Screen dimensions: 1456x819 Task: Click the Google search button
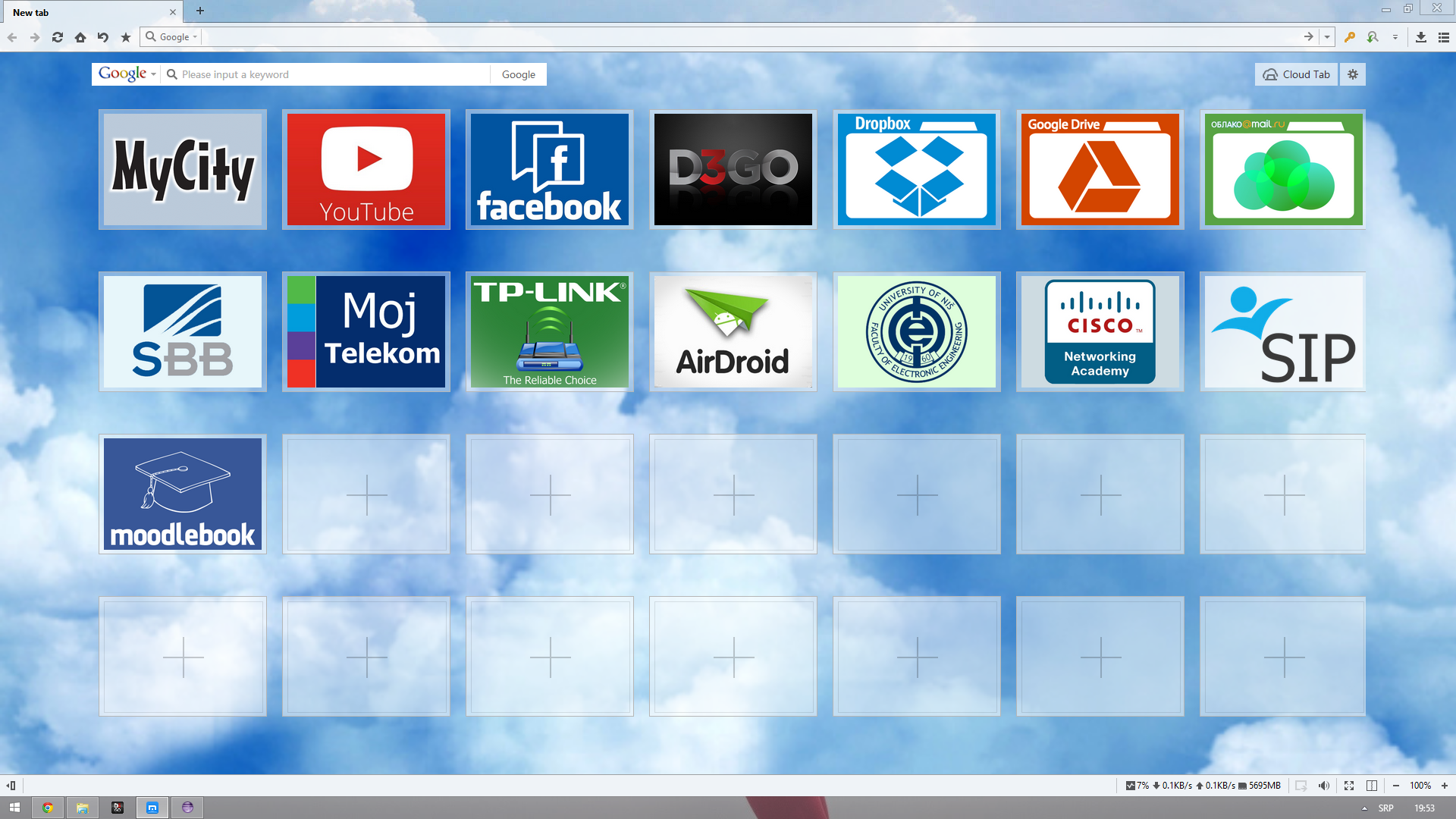(x=518, y=74)
